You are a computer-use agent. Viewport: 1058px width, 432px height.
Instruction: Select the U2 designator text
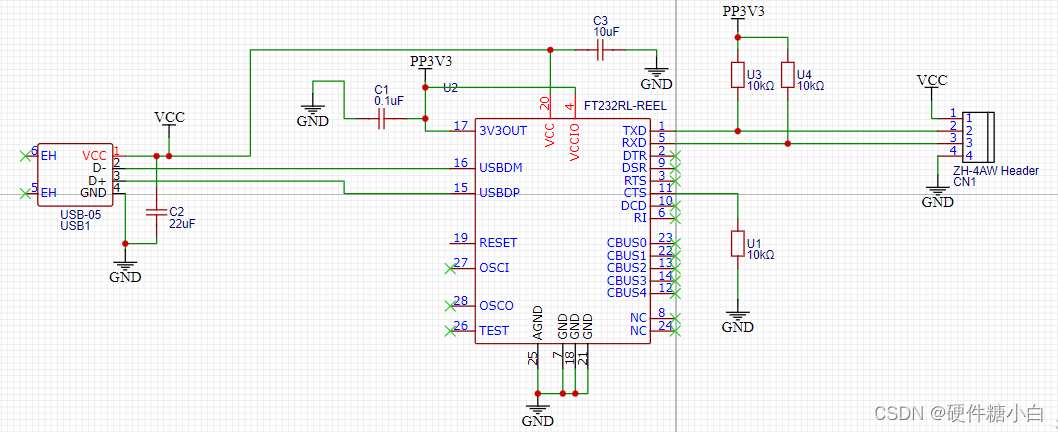coord(450,88)
